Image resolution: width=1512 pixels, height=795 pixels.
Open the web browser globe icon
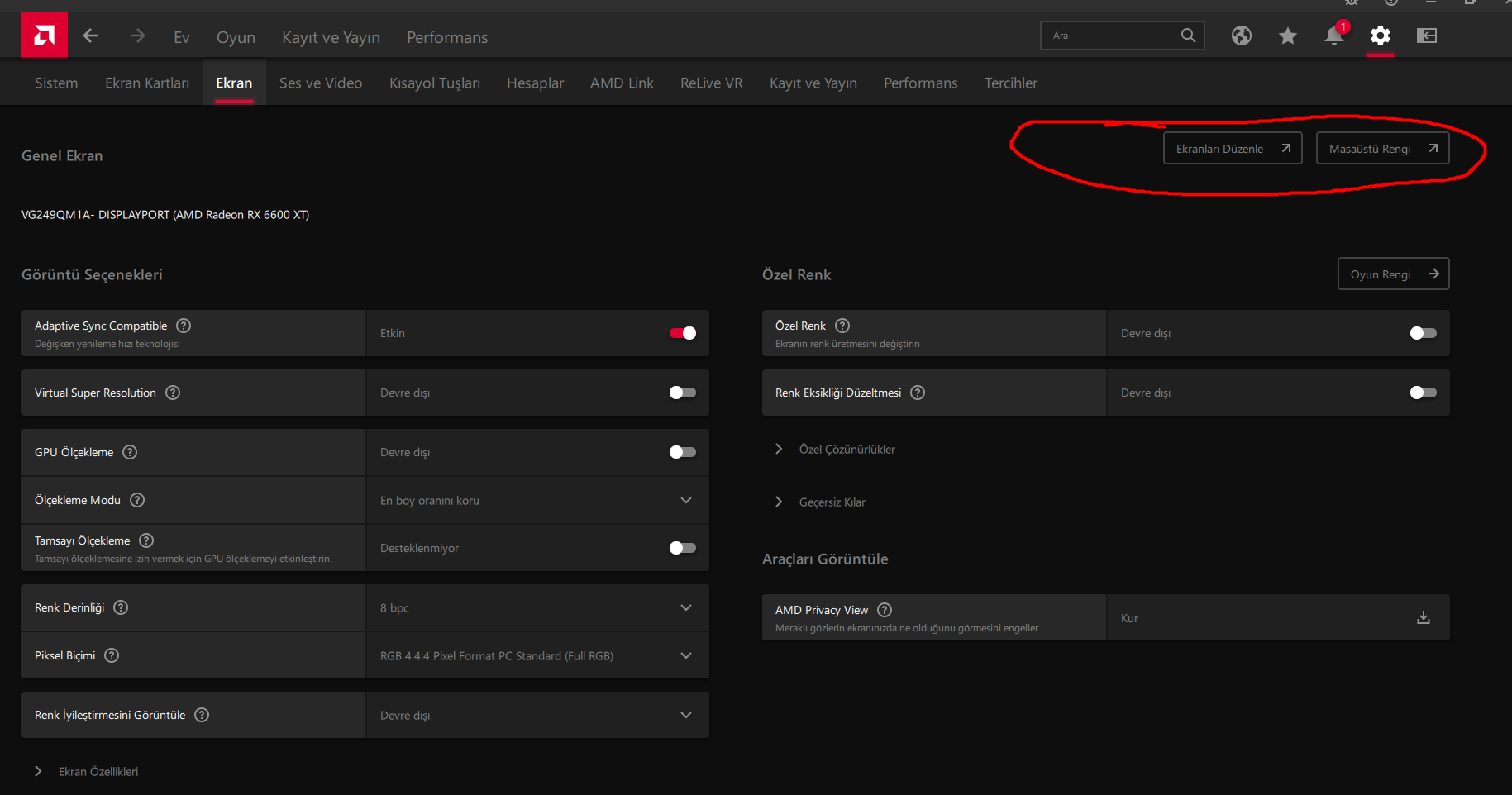[x=1241, y=36]
